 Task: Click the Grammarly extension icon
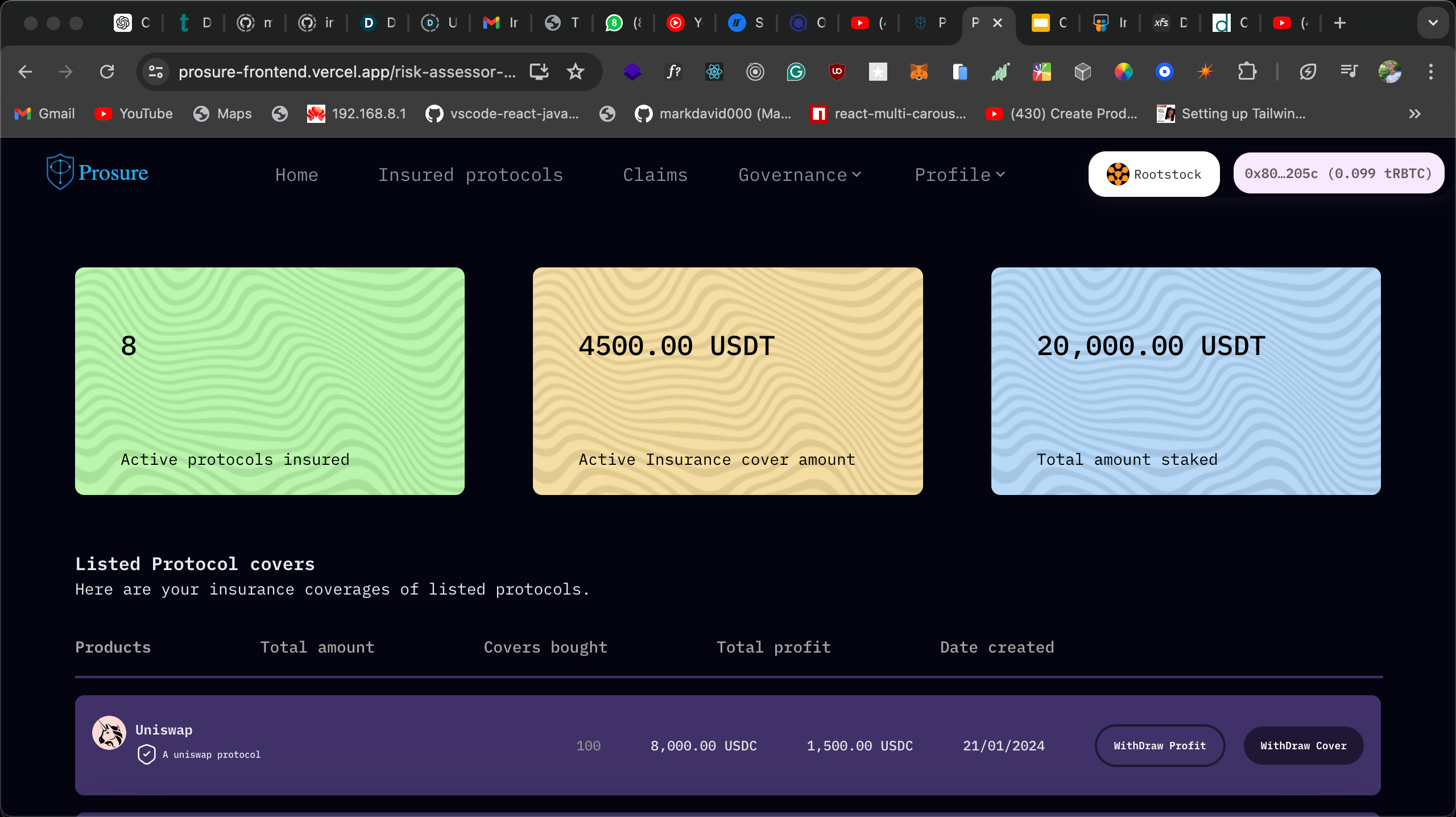point(796,72)
